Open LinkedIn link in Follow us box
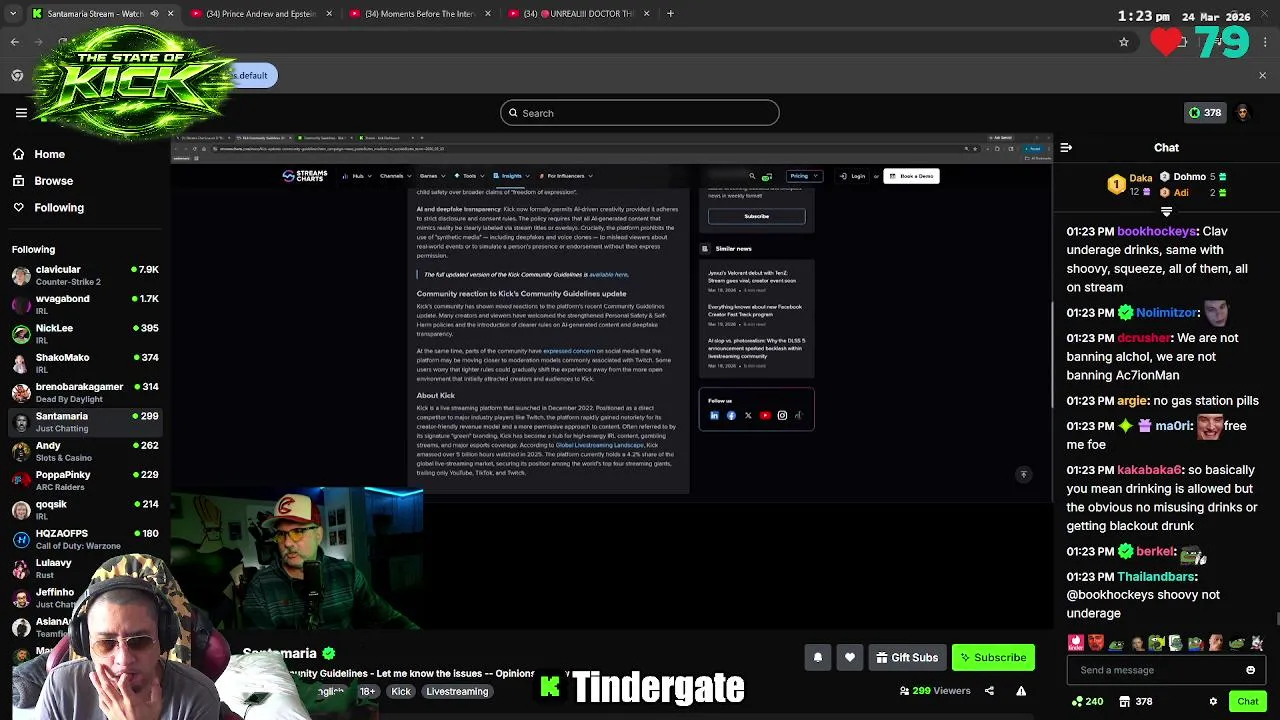The width and height of the screenshot is (1280, 720). (714, 415)
